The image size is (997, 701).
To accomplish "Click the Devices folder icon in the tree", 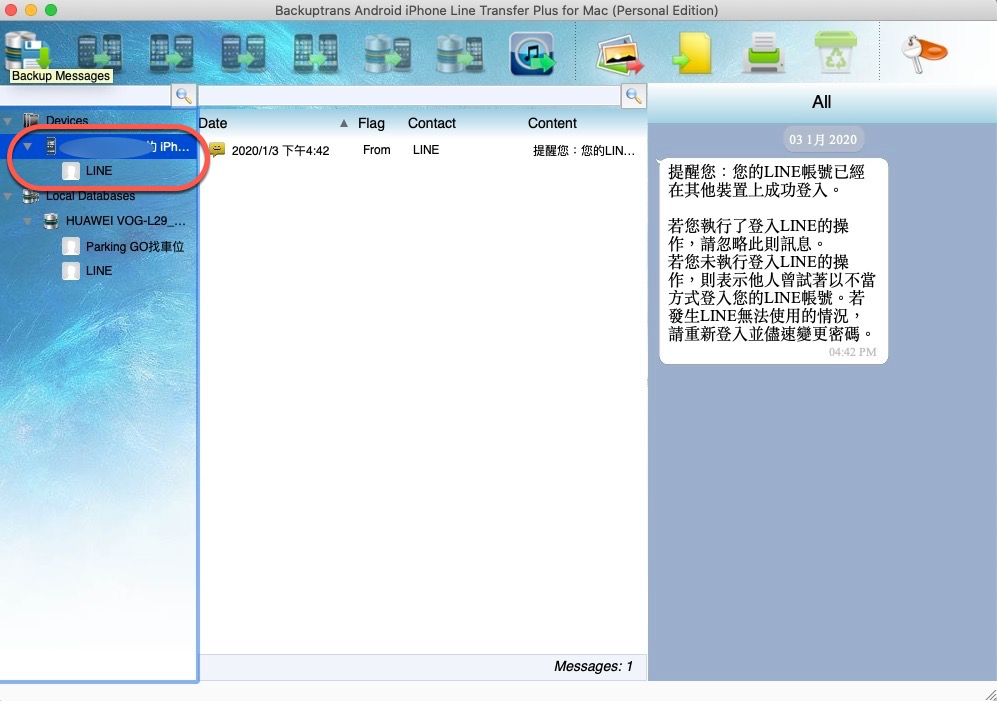I will click(31, 120).
